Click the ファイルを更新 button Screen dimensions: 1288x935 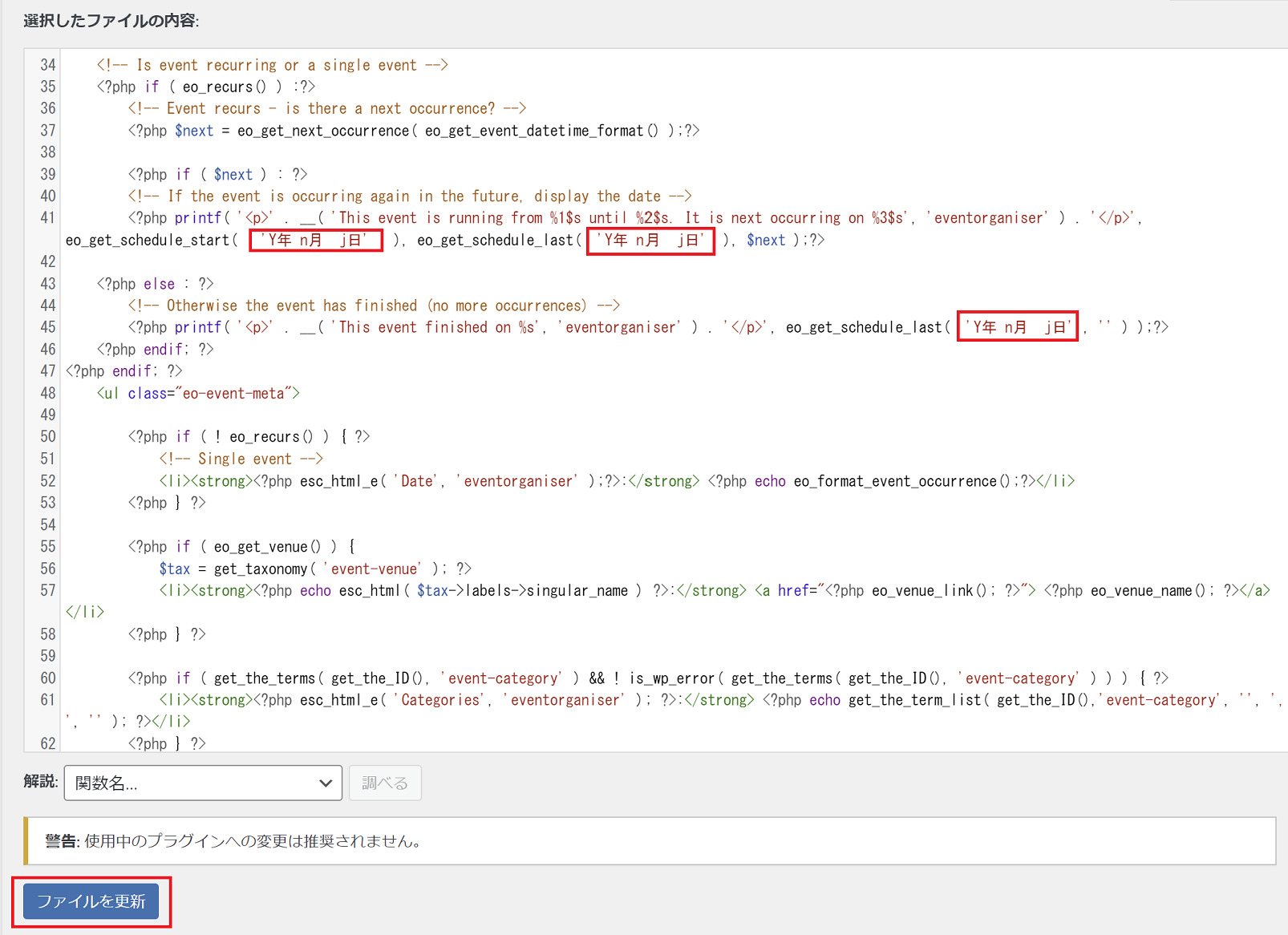coord(91,901)
